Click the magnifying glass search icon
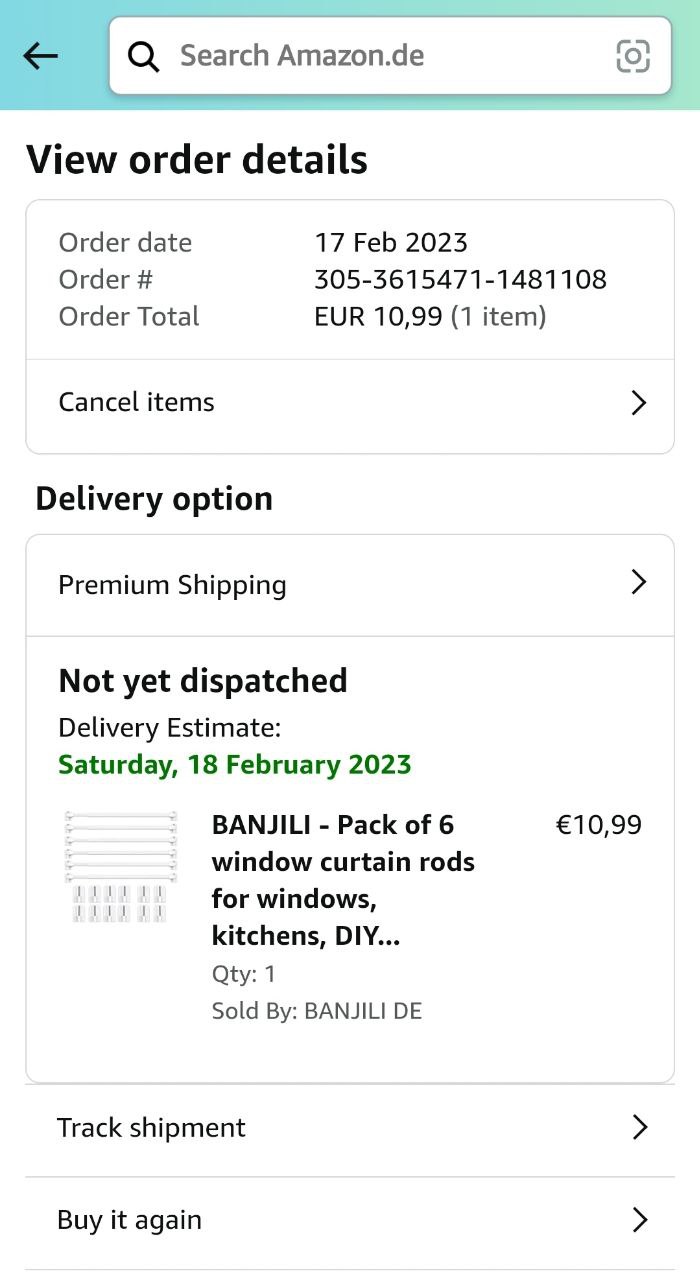 [144, 56]
